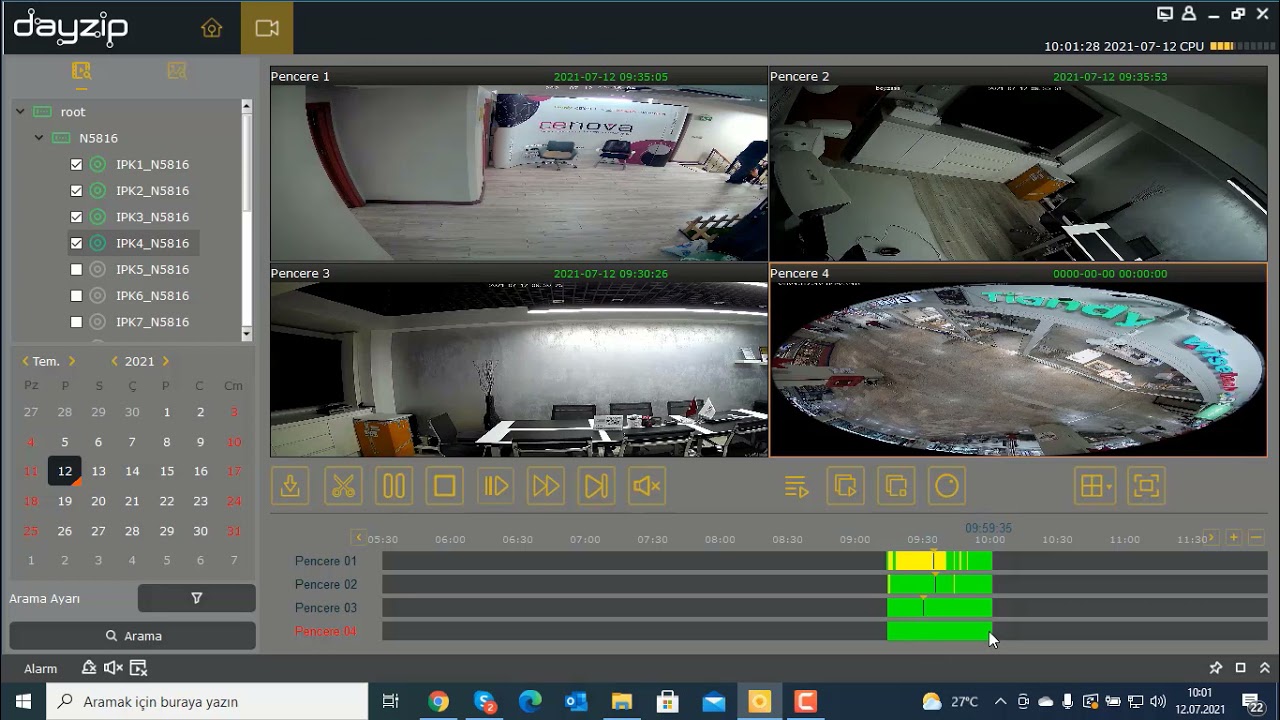Image resolution: width=1280 pixels, height=720 pixels.
Task: Click the Alarm label in status bar
Action: 41,669
